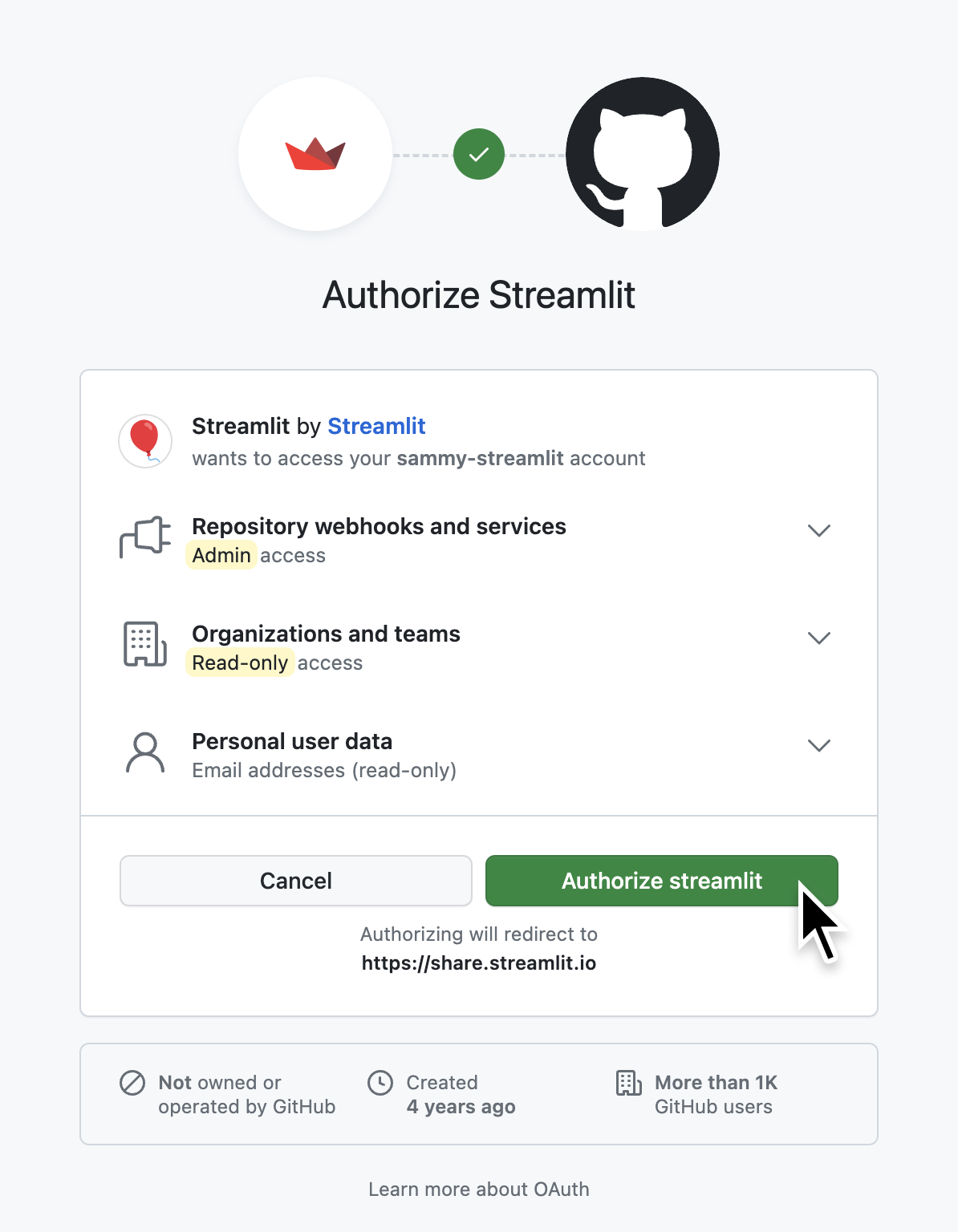Click the building icon by GitHub users

coord(628,1083)
